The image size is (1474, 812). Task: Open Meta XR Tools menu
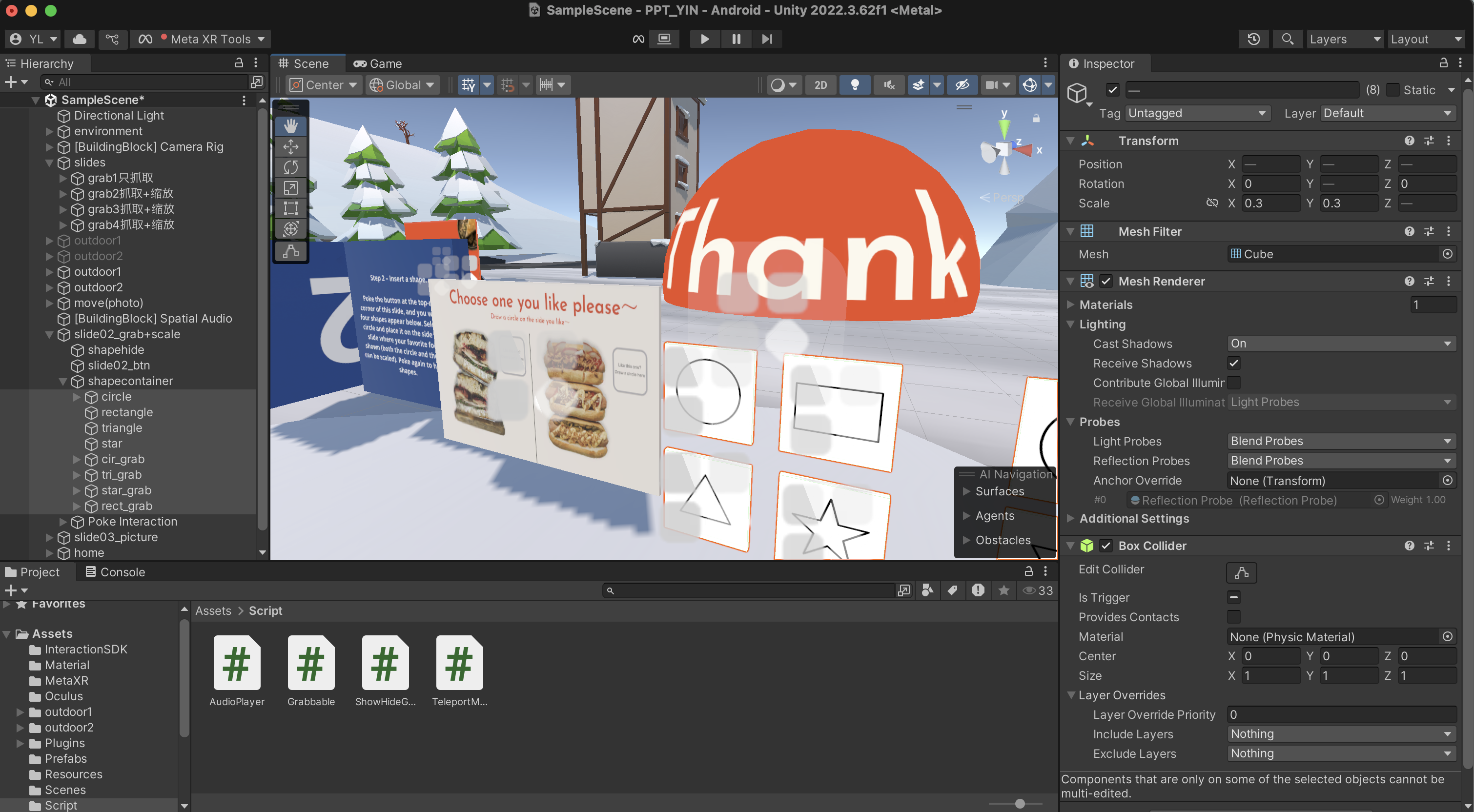(210, 39)
